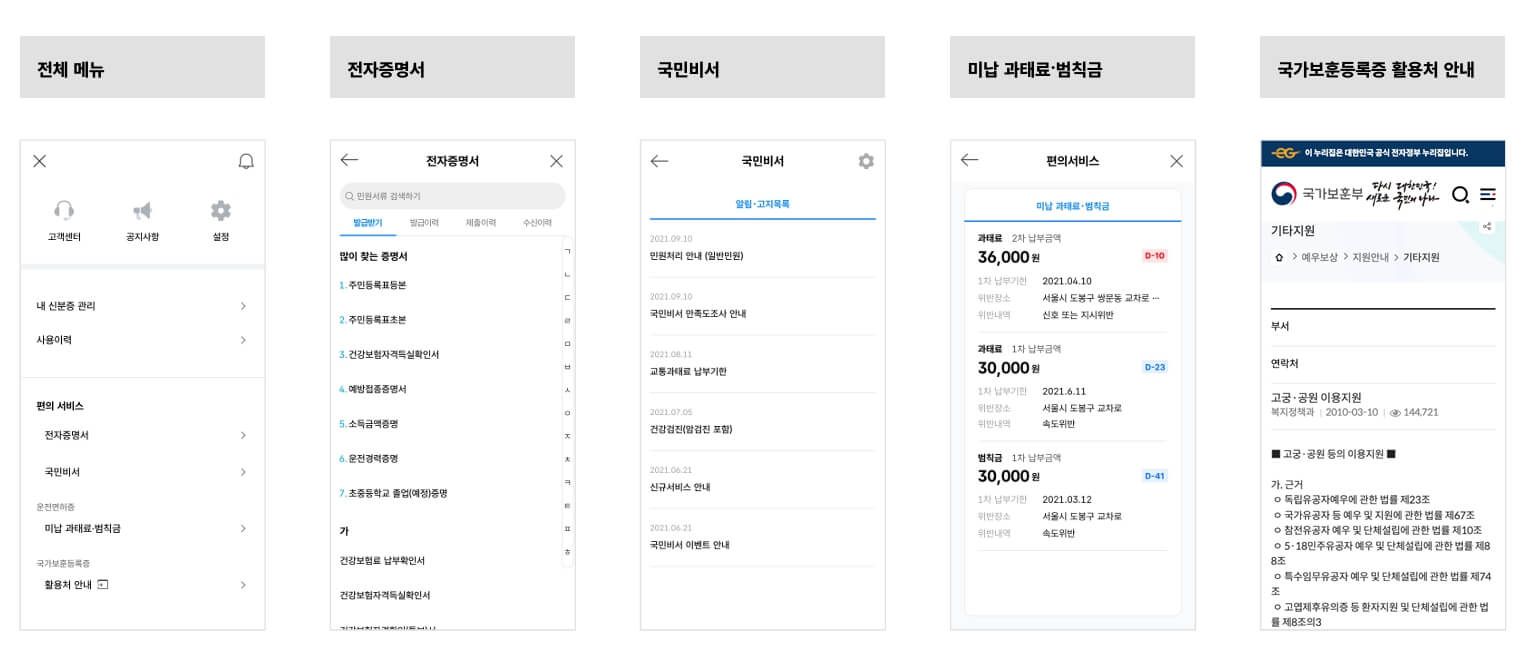Image resolution: width=1530 pixels, height=651 pixels.
Task: Select the 제출이력 tab
Action: coord(481,223)
